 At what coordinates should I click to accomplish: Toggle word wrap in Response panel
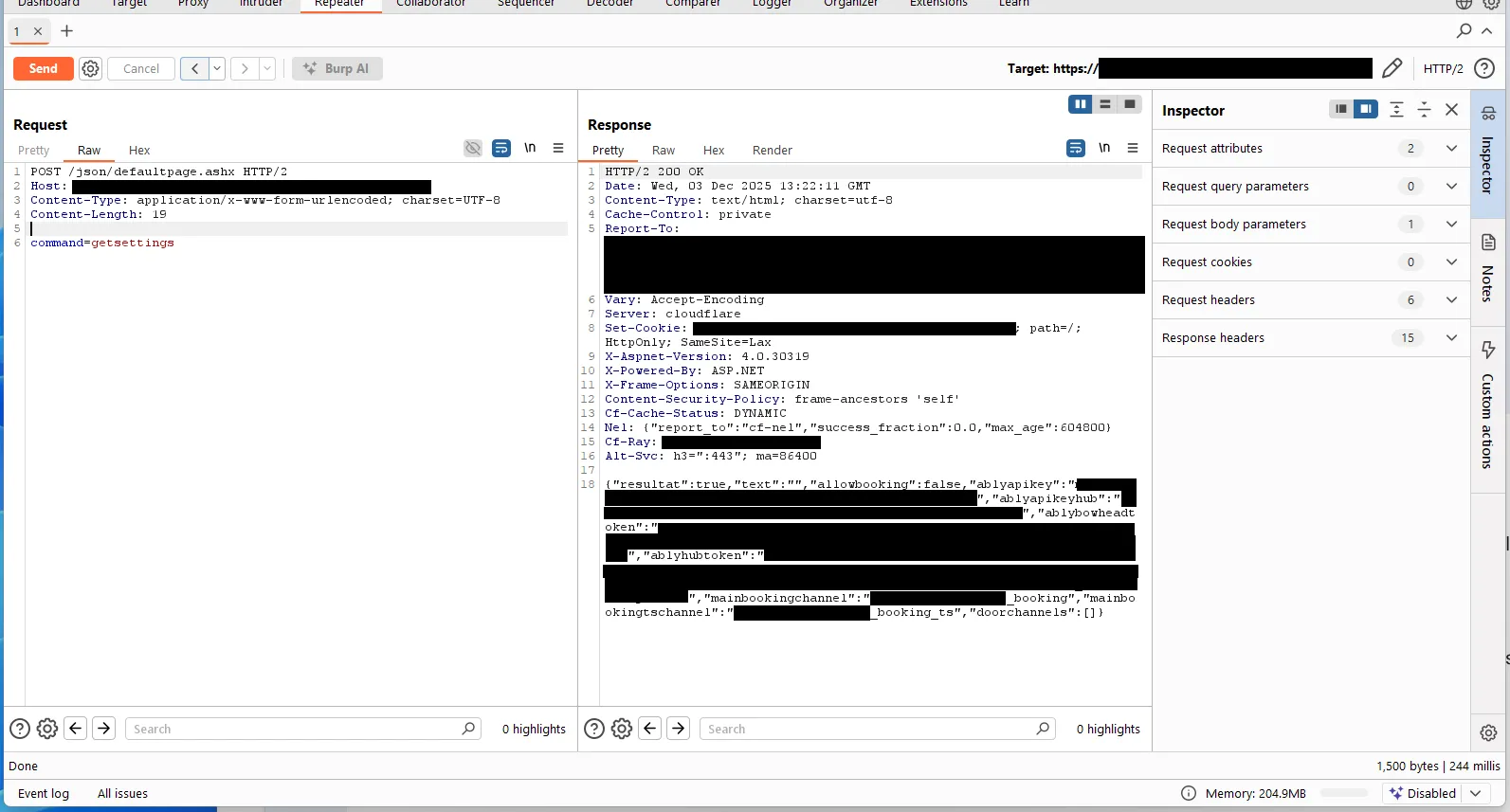click(1076, 148)
